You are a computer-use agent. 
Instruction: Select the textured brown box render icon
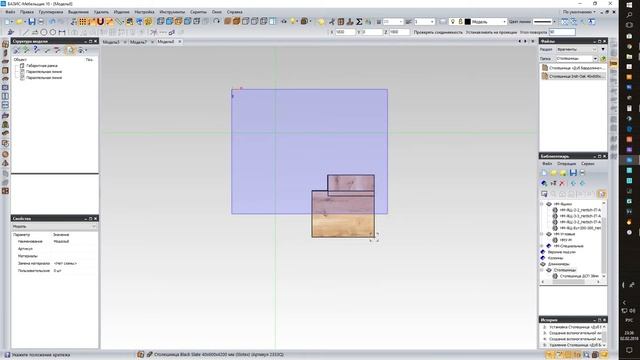[x=236, y=21]
